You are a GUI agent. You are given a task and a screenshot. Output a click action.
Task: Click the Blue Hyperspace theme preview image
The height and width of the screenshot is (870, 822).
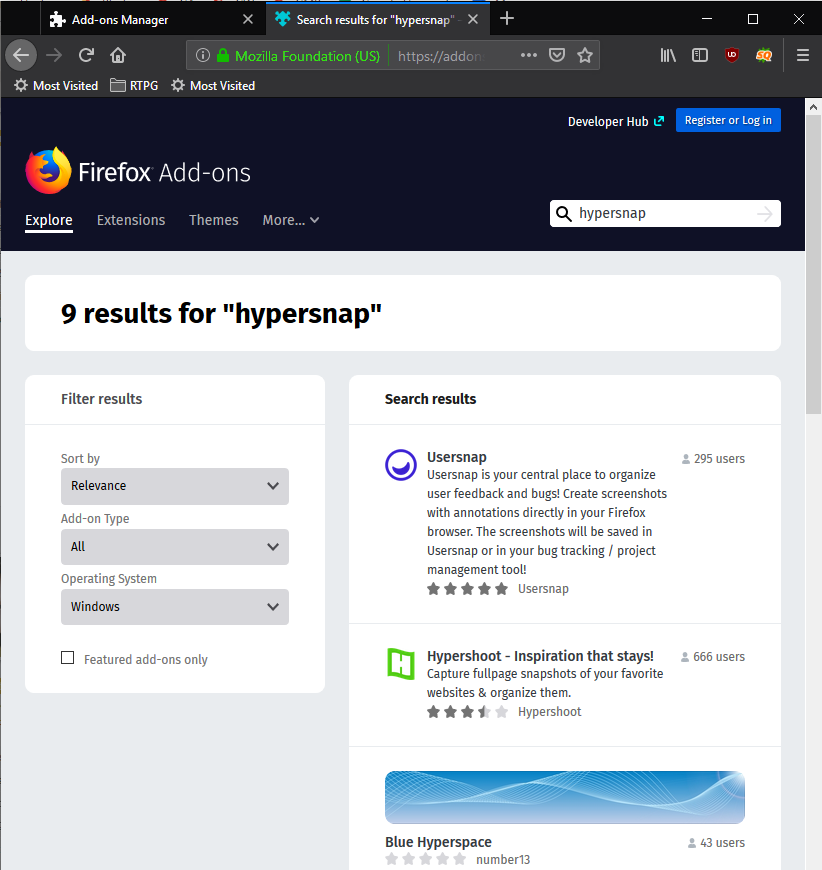pyautogui.click(x=565, y=797)
